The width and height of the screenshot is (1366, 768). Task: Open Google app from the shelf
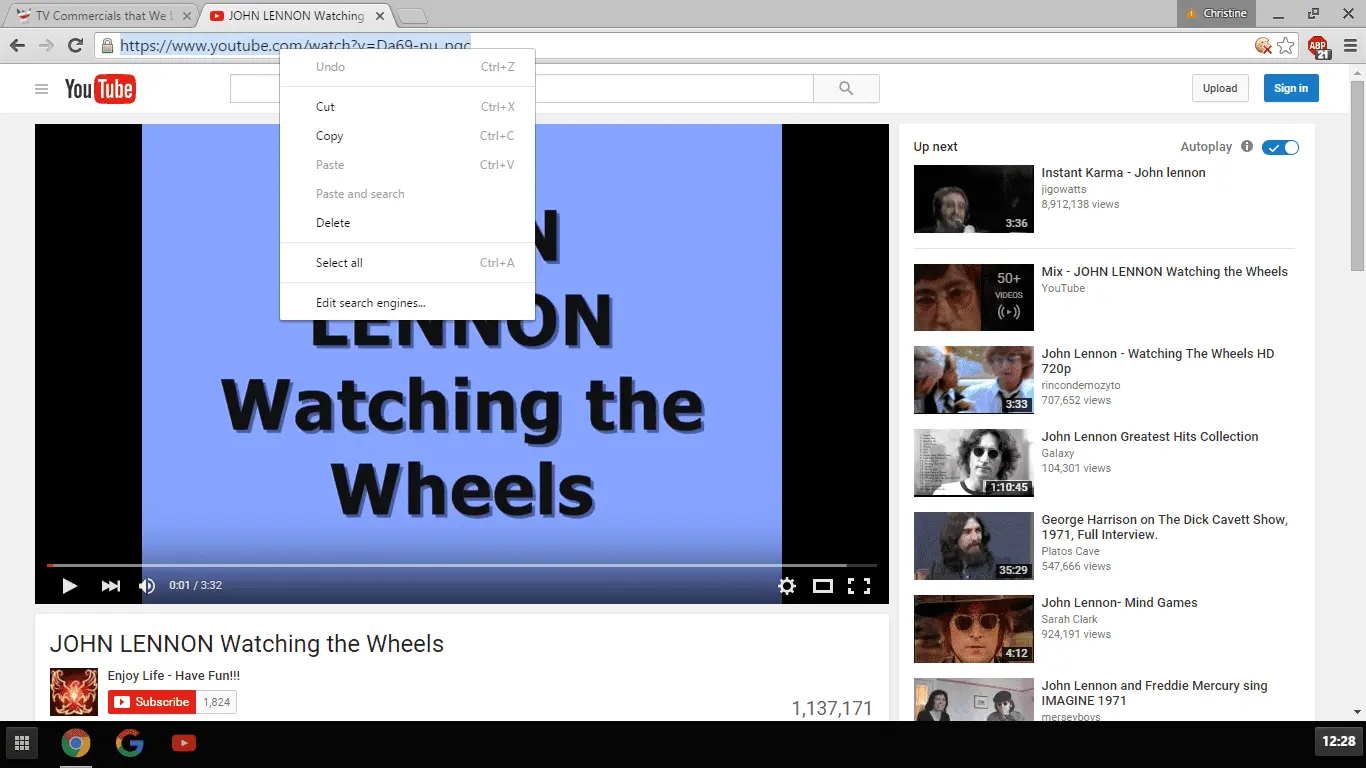129,743
